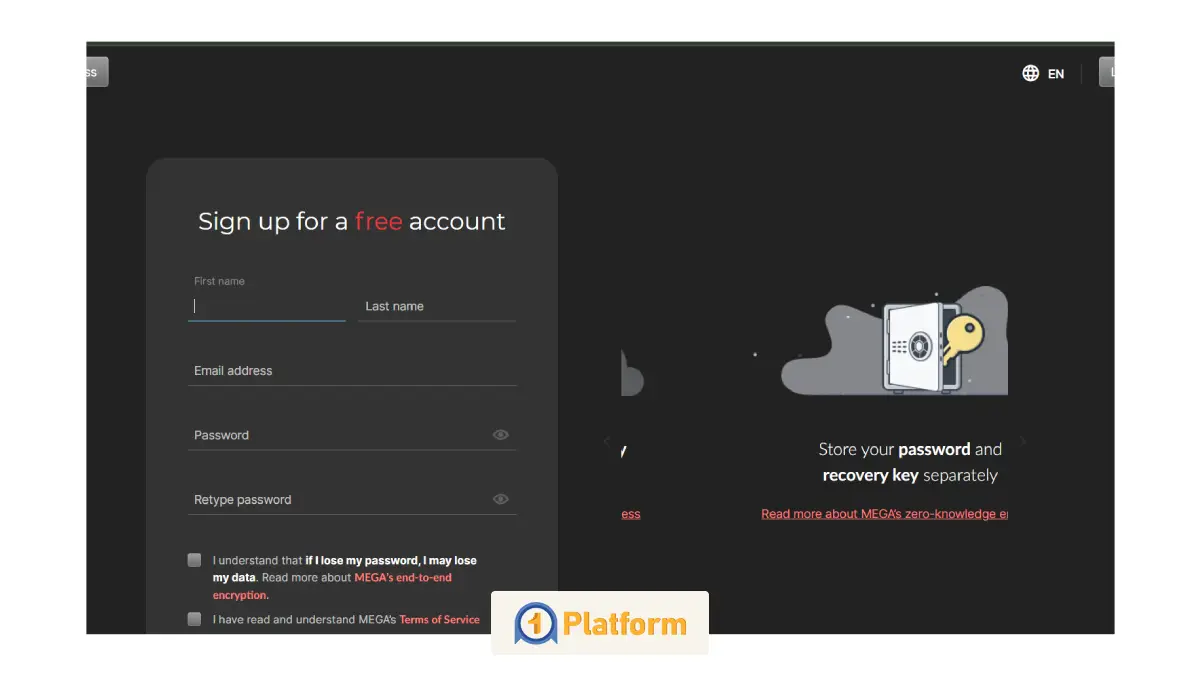
Task: Open the Terms of Service link
Action: (x=439, y=620)
